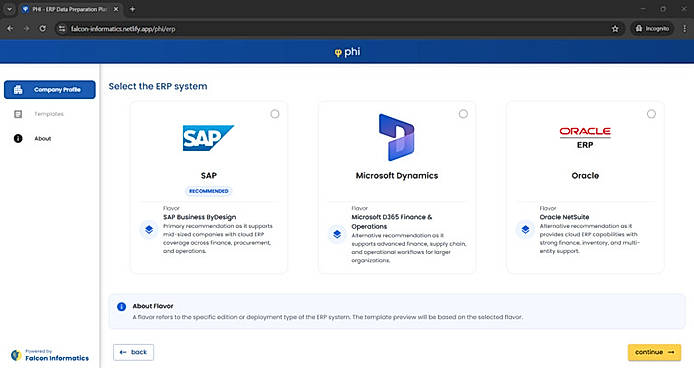This screenshot has width=694, height=368.
Task: Click the Microsoft Dynamics logo
Action: click(x=397, y=137)
